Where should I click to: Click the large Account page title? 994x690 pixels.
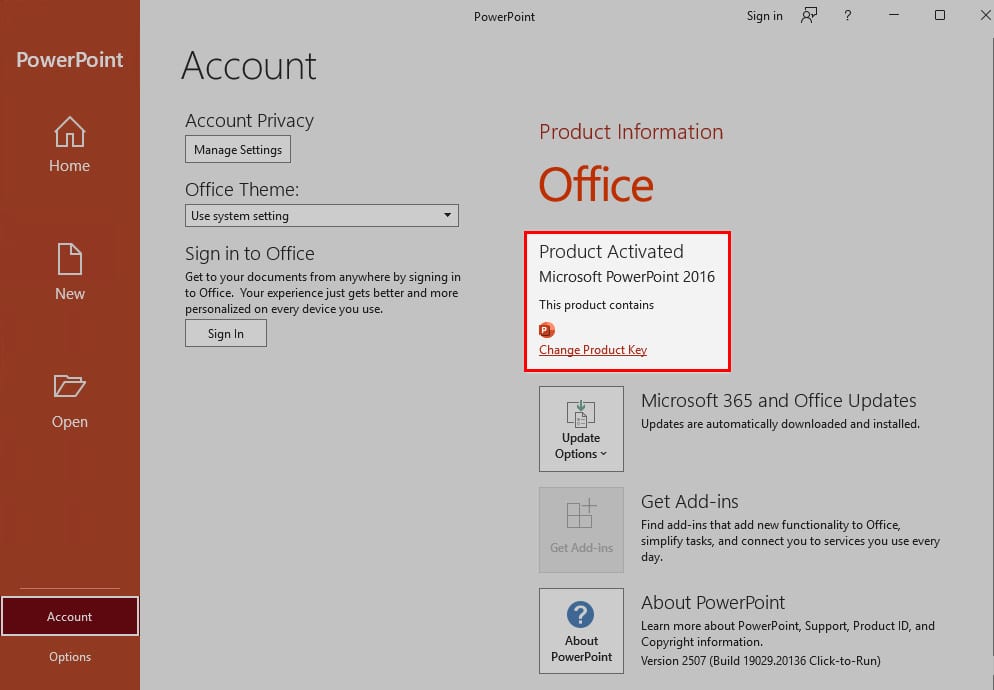pos(249,65)
